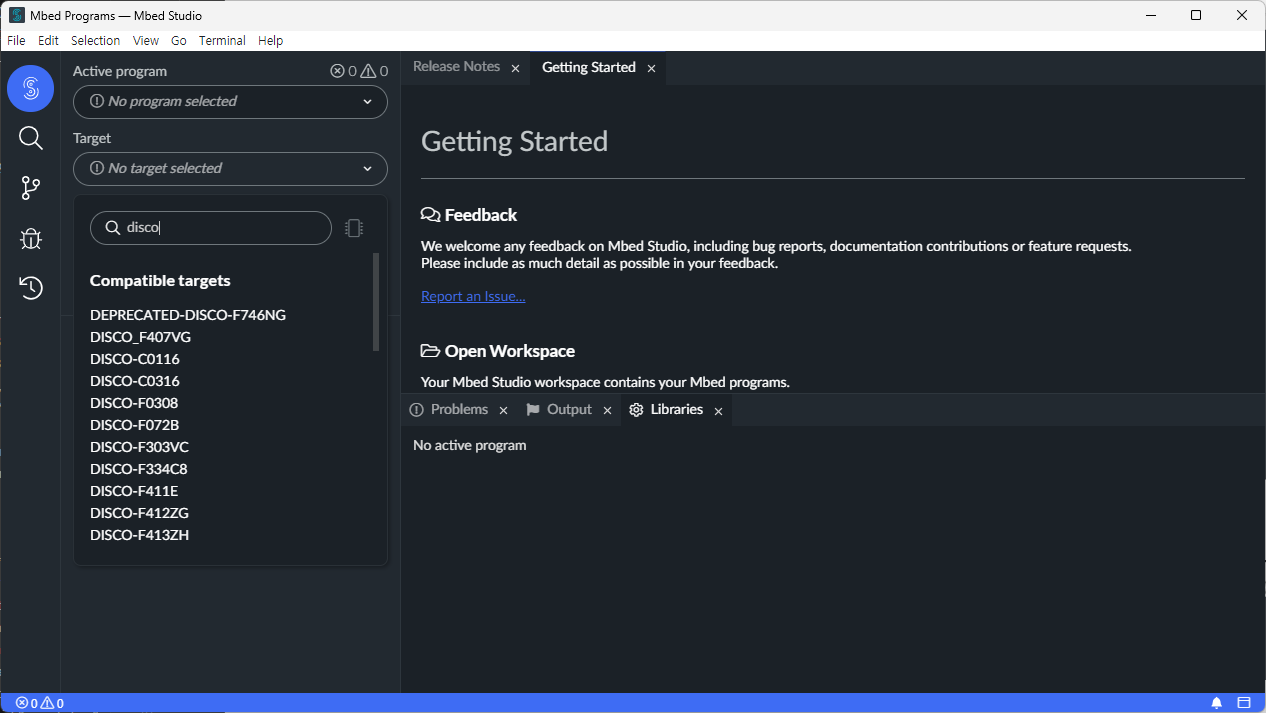
Task: Select target DISCO_F407VG
Action: (140, 337)
